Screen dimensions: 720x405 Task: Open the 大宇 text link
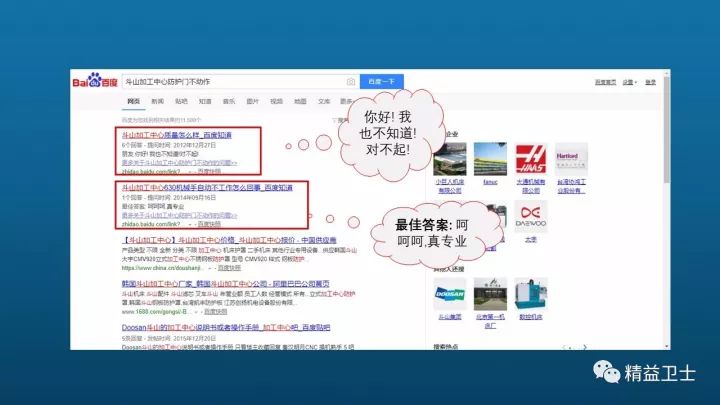pos(530,239)
